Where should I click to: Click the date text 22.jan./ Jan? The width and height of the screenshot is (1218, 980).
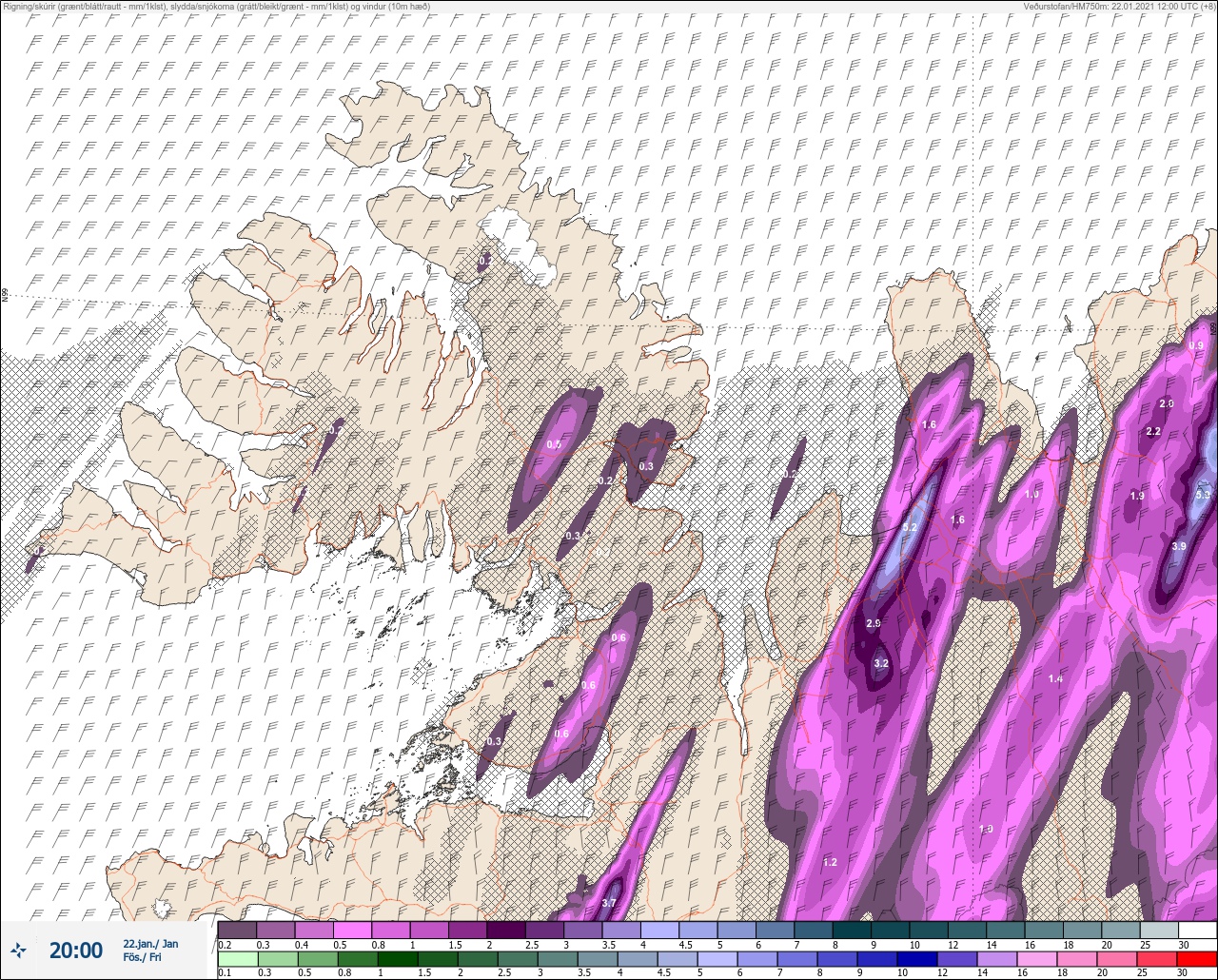(x=150, y=944)
